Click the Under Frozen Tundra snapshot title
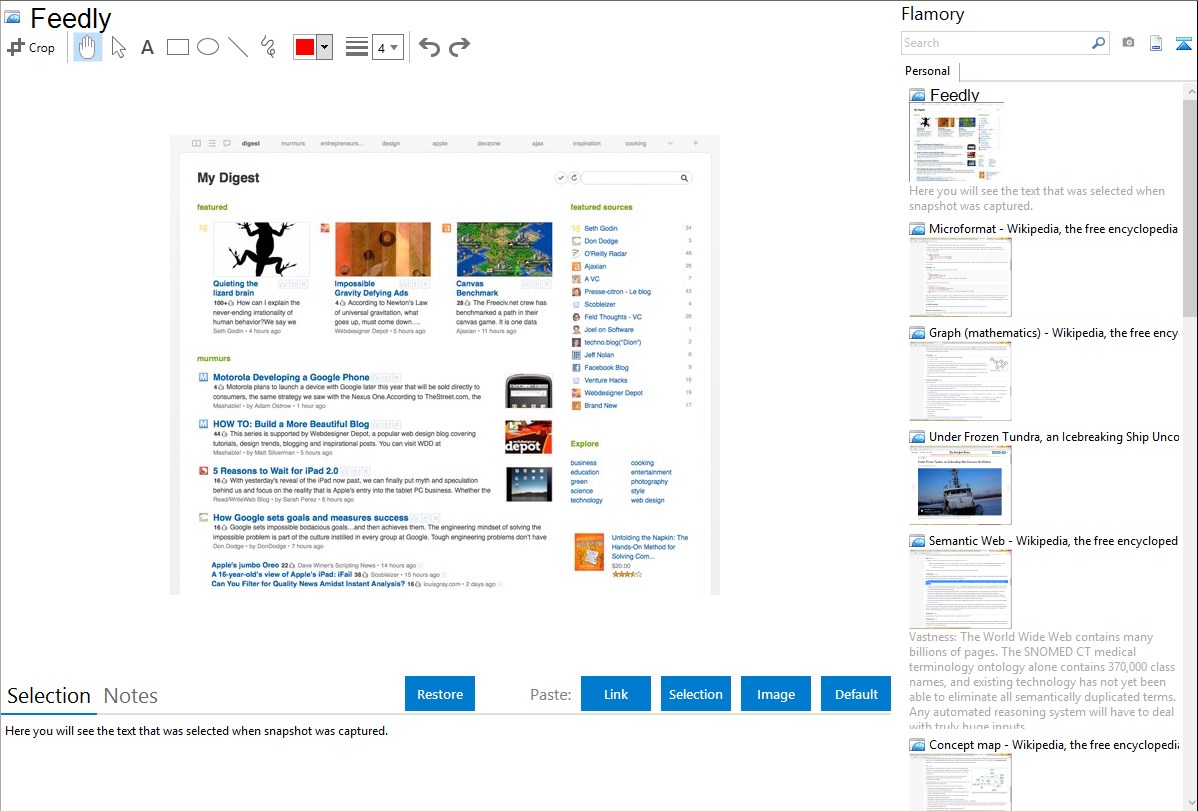Viewport: 1198px width, 811px height. point(1054,436)
